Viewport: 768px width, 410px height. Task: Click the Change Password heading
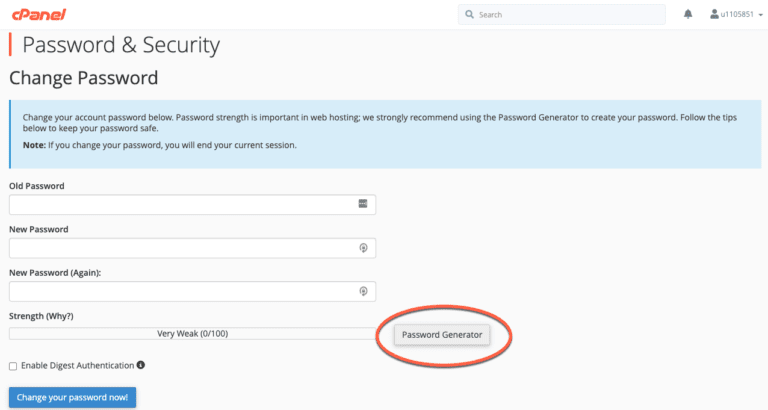(84, 78)
